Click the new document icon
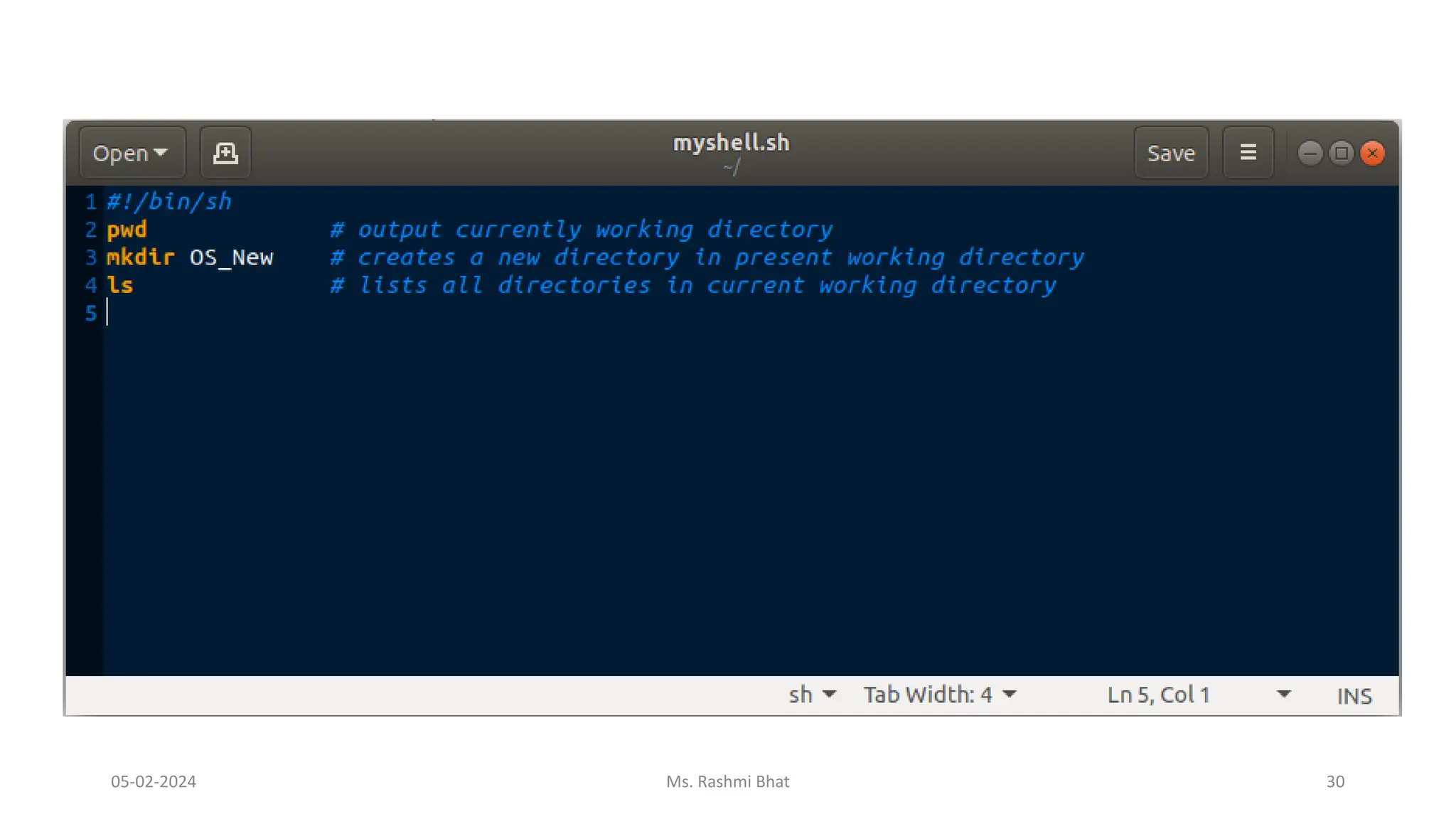1456x819 pixels. click(x=225, y=153)
